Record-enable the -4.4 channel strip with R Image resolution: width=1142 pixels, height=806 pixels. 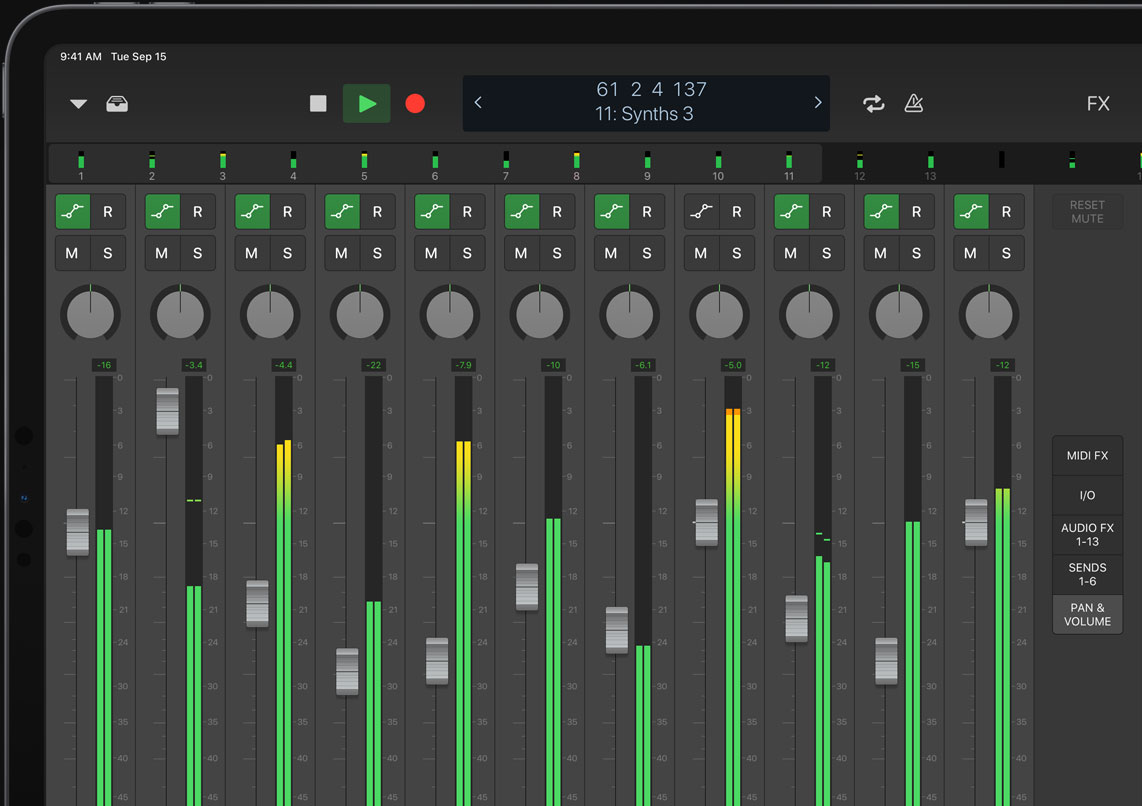288,212
